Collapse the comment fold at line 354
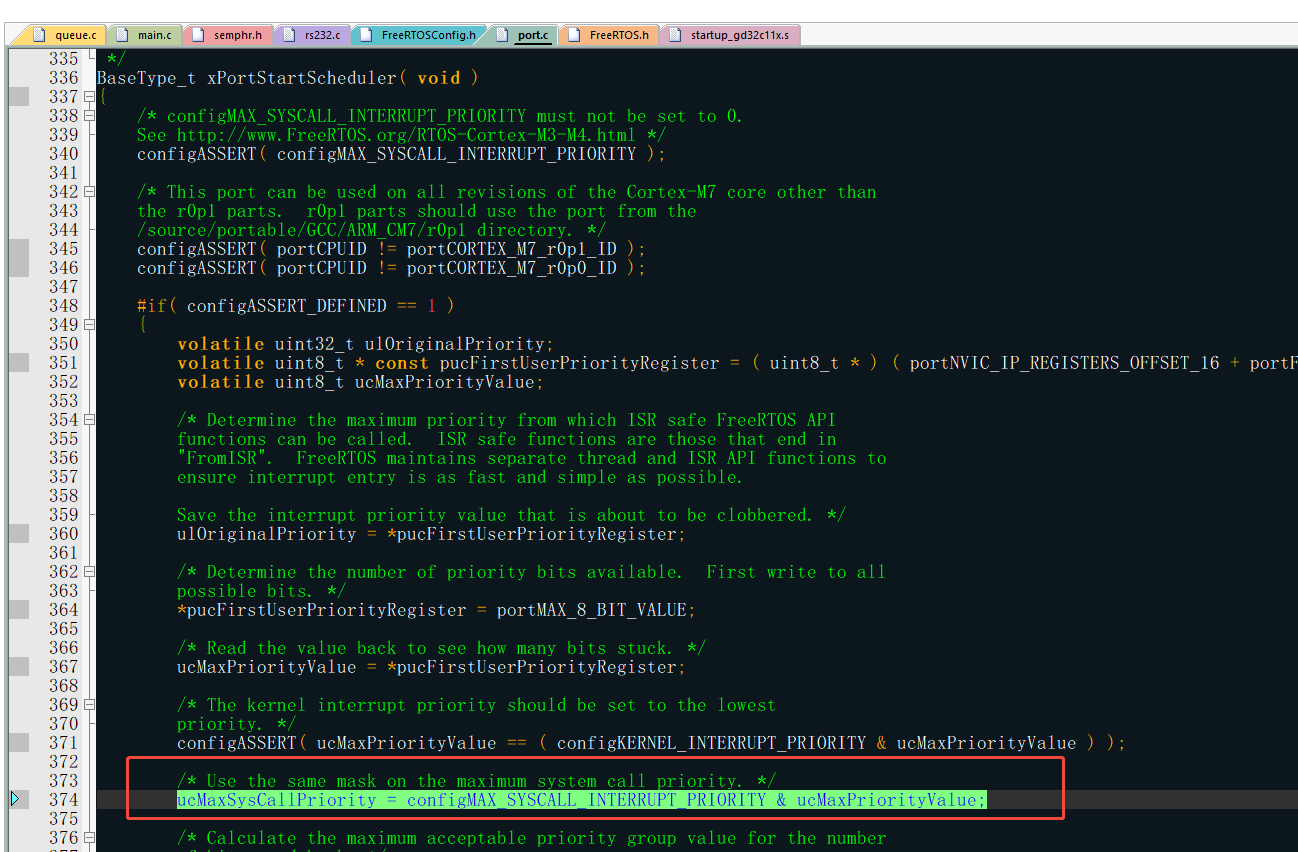Screen dimensions: 1298x852 click(x=89, y=420)
